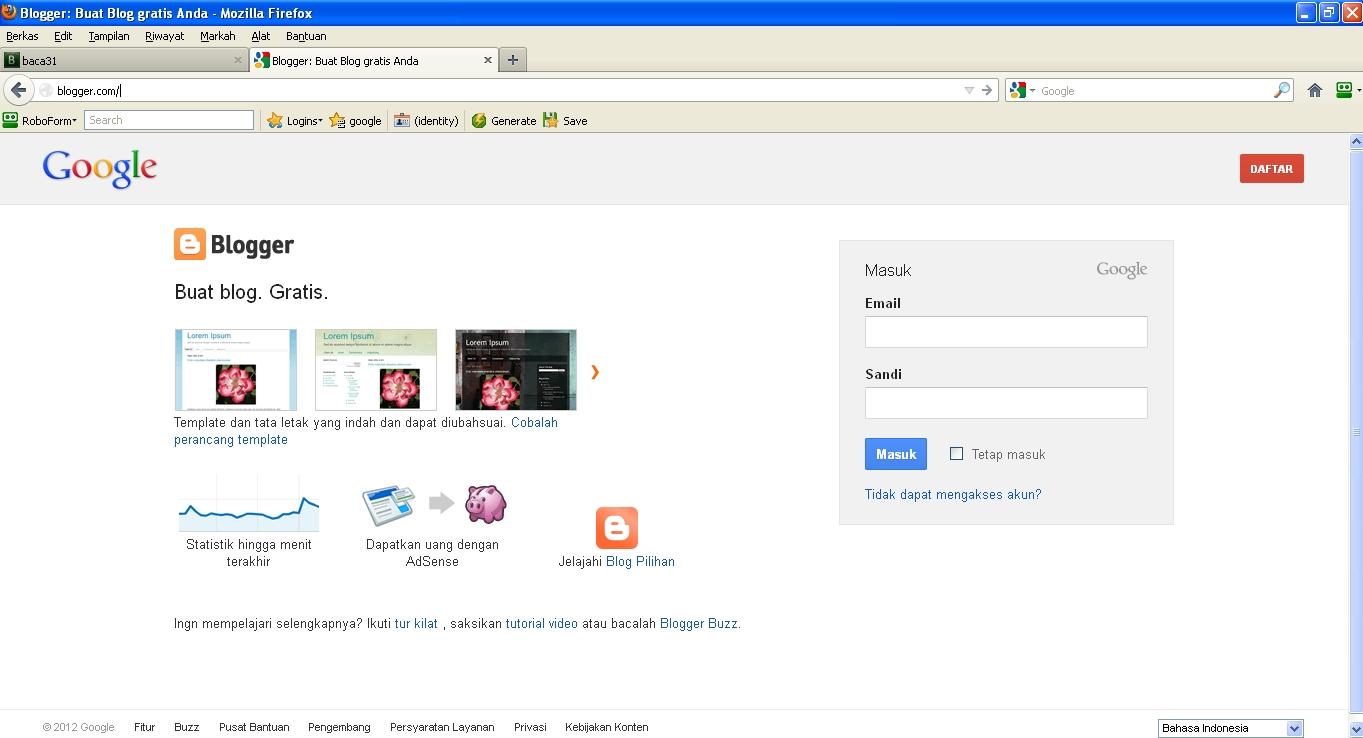Open the Bantuan menu
This screenshot has width=1363, height=738.
[x=306, y=36]
